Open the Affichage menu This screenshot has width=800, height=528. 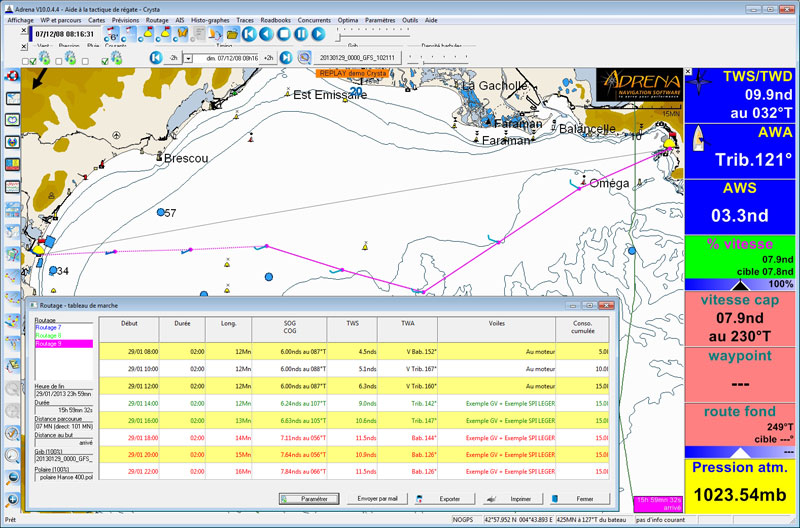point(20,20)
